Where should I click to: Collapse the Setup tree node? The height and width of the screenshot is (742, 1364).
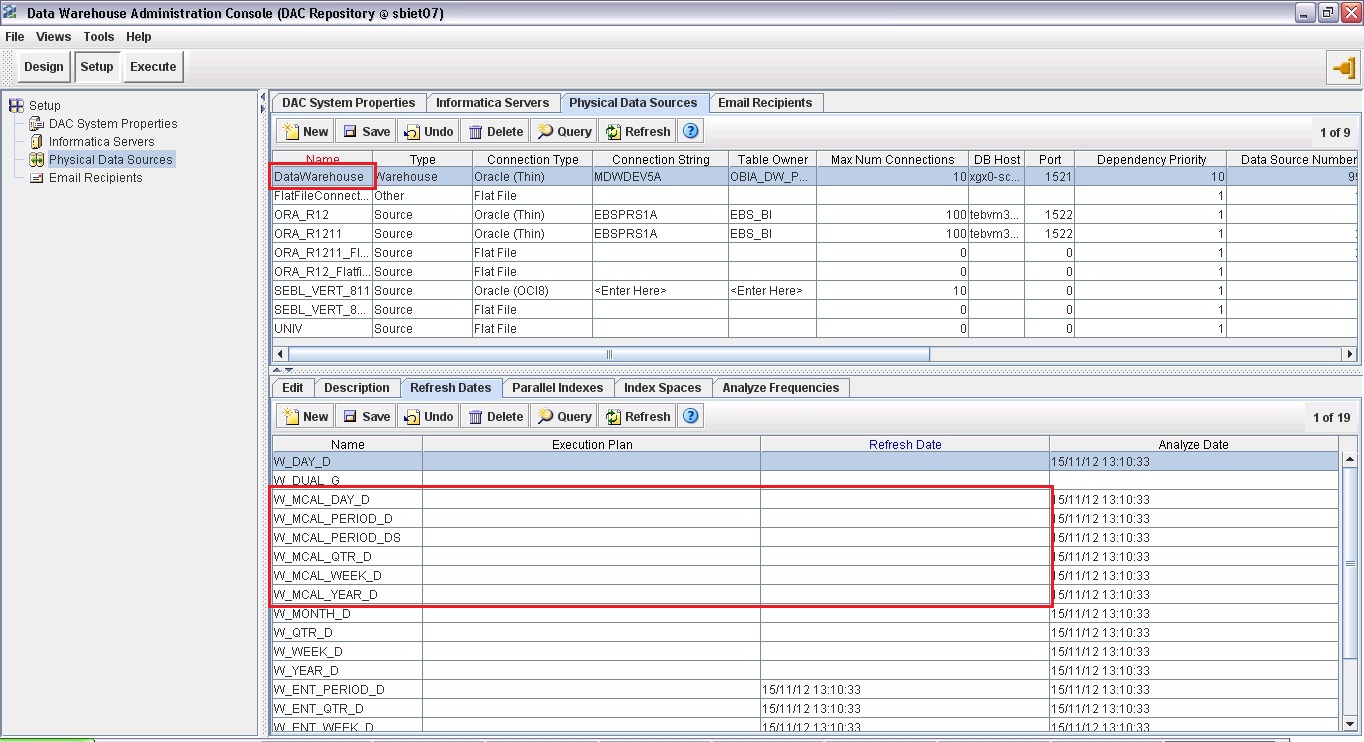(15, 105)
